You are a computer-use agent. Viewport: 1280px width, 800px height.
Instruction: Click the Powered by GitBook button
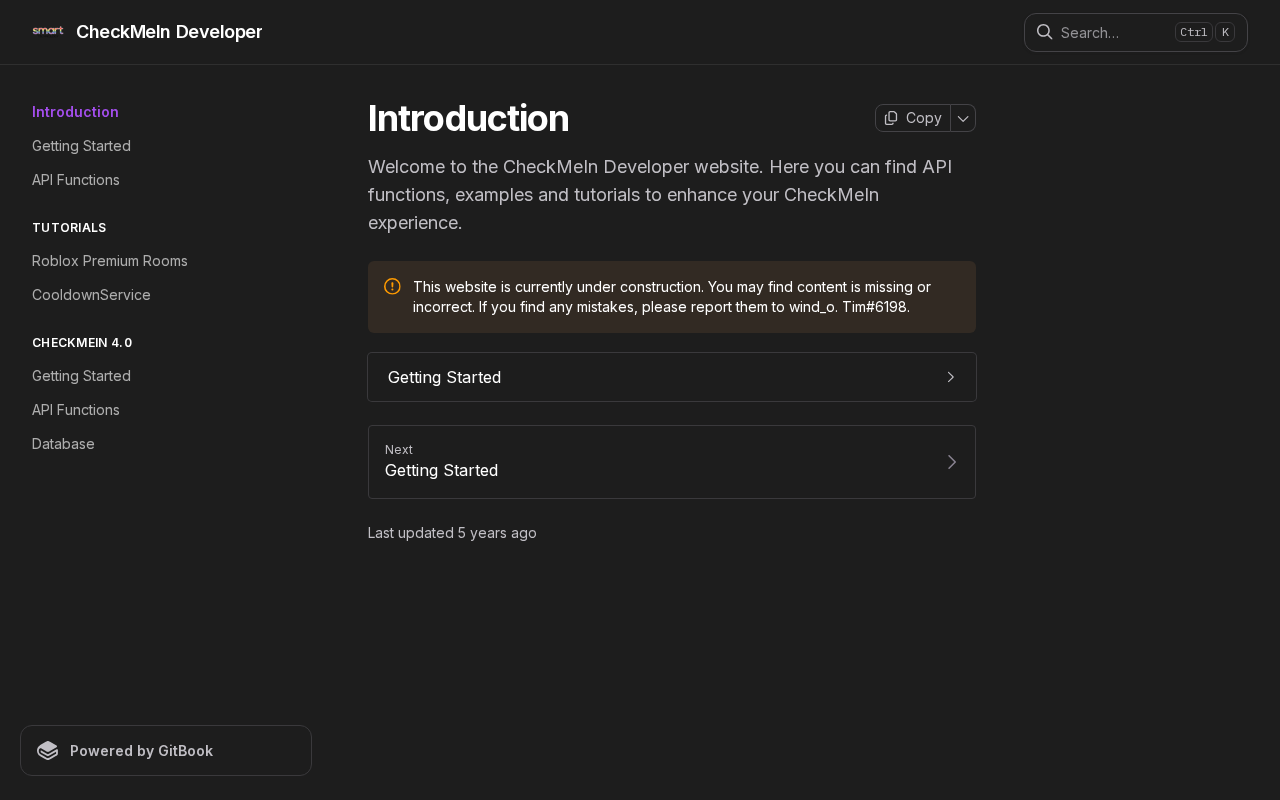pos(166,751)
